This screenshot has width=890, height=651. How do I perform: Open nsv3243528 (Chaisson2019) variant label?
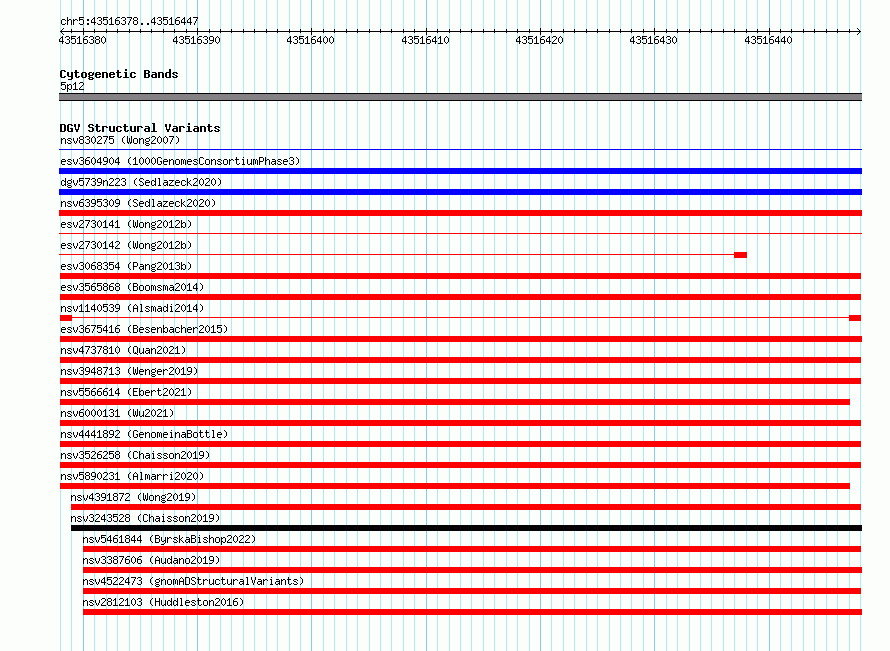[145, 518]
